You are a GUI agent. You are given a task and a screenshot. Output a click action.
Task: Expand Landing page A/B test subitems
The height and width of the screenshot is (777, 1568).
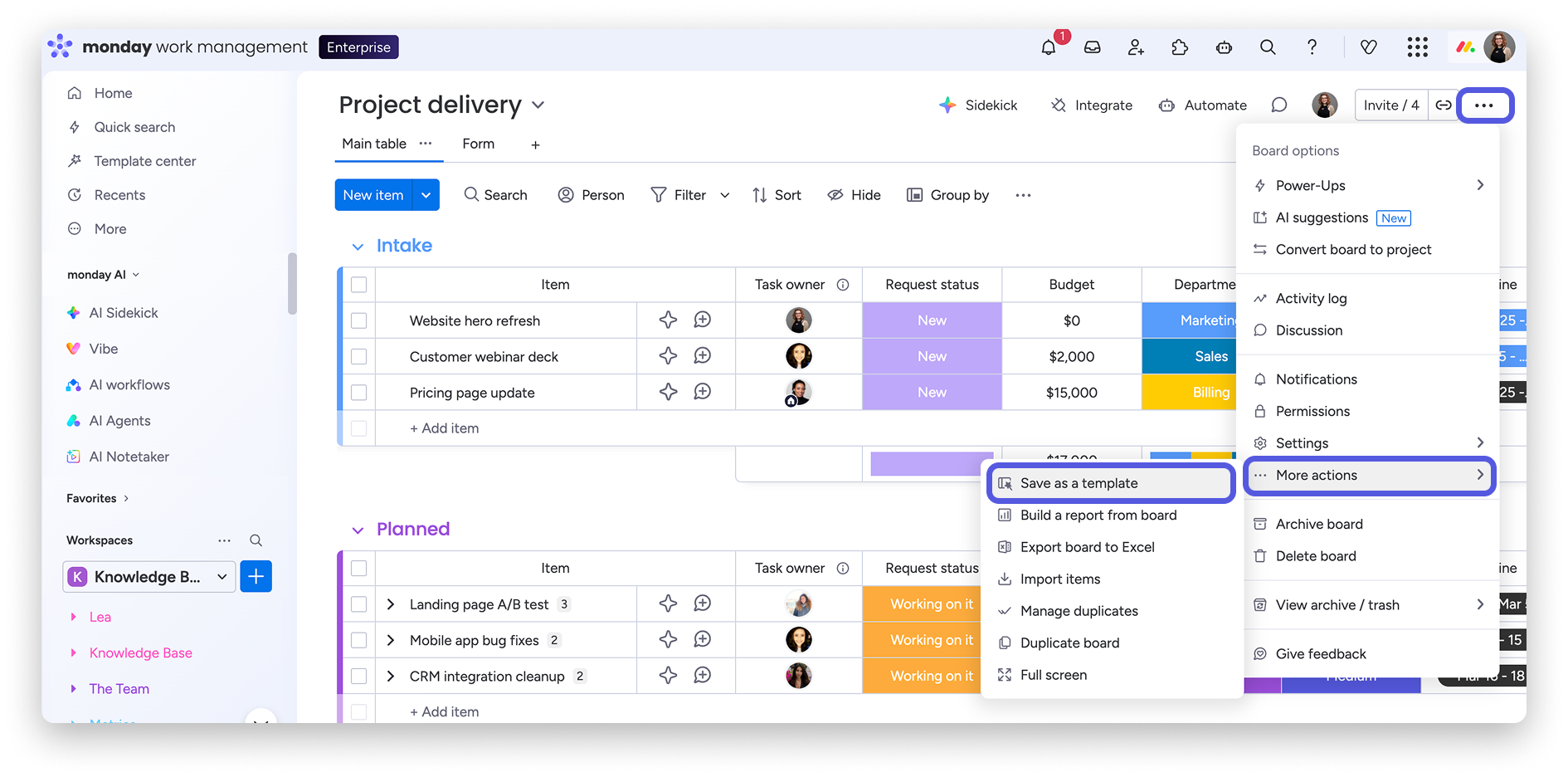coord(391,604)
